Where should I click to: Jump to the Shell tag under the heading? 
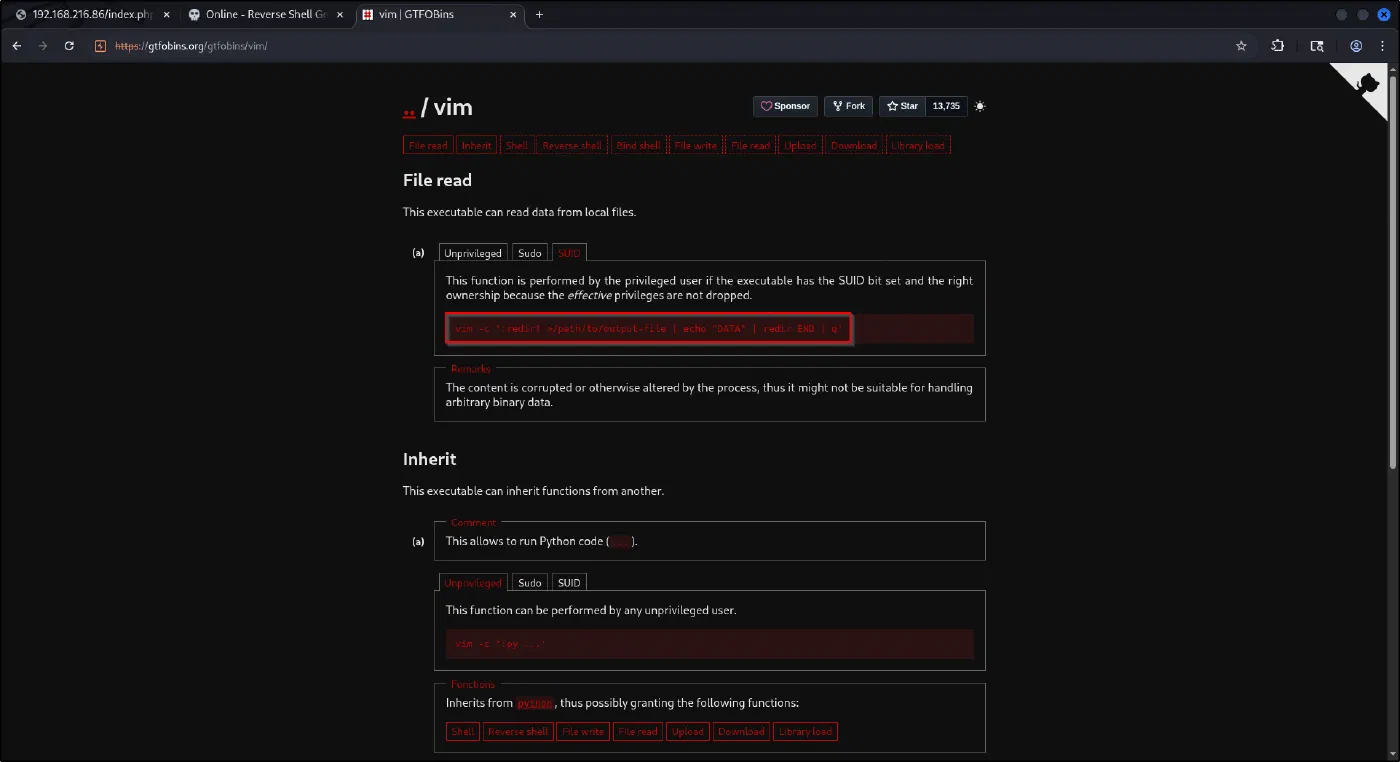tap(517, 145)
